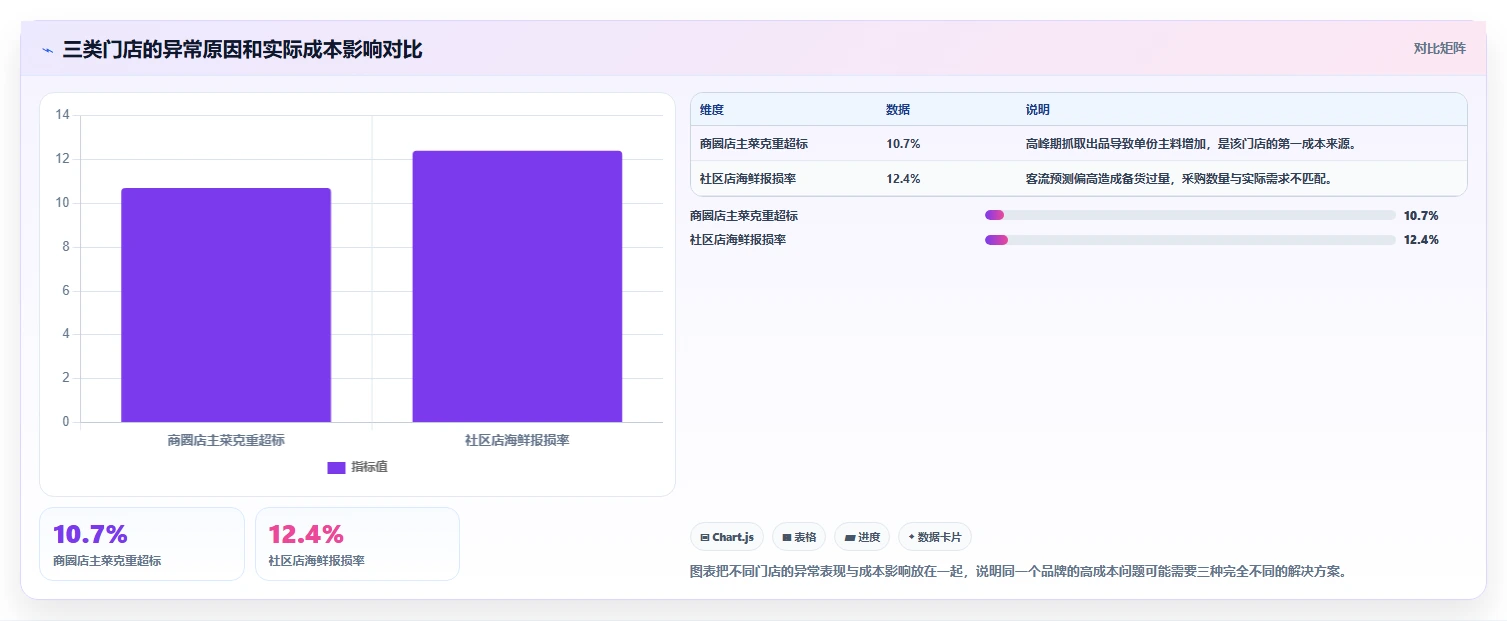Click the 维度 column header
Image resolution: width=1507 pixels, height=621 pixels.
point(712,110)
